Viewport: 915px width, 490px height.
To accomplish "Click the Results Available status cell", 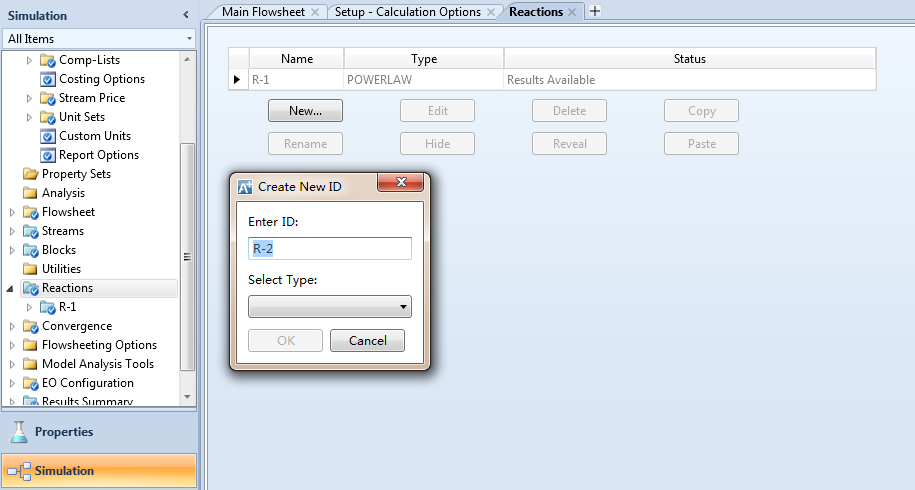I will pyautogui.click(x=690, y=80).
